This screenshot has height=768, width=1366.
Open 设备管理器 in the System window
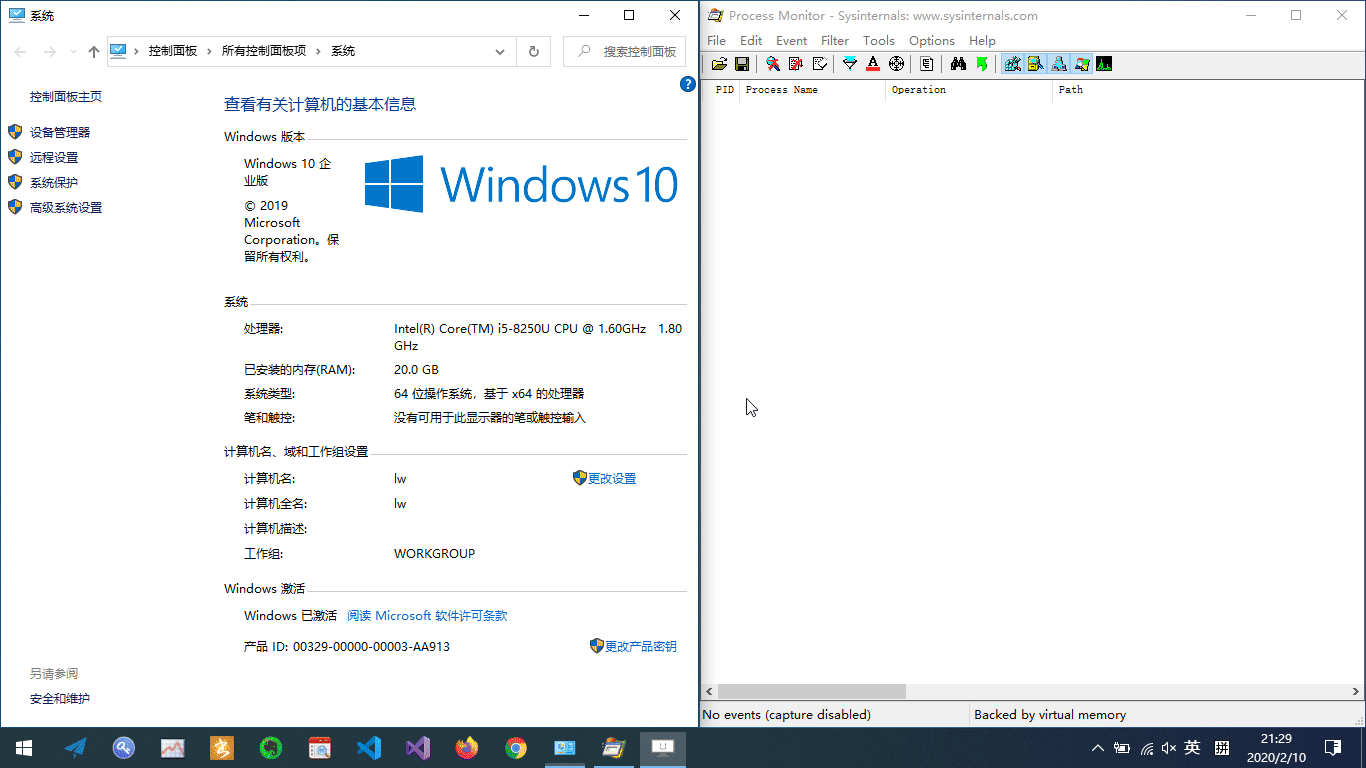(x=60, y=132)
